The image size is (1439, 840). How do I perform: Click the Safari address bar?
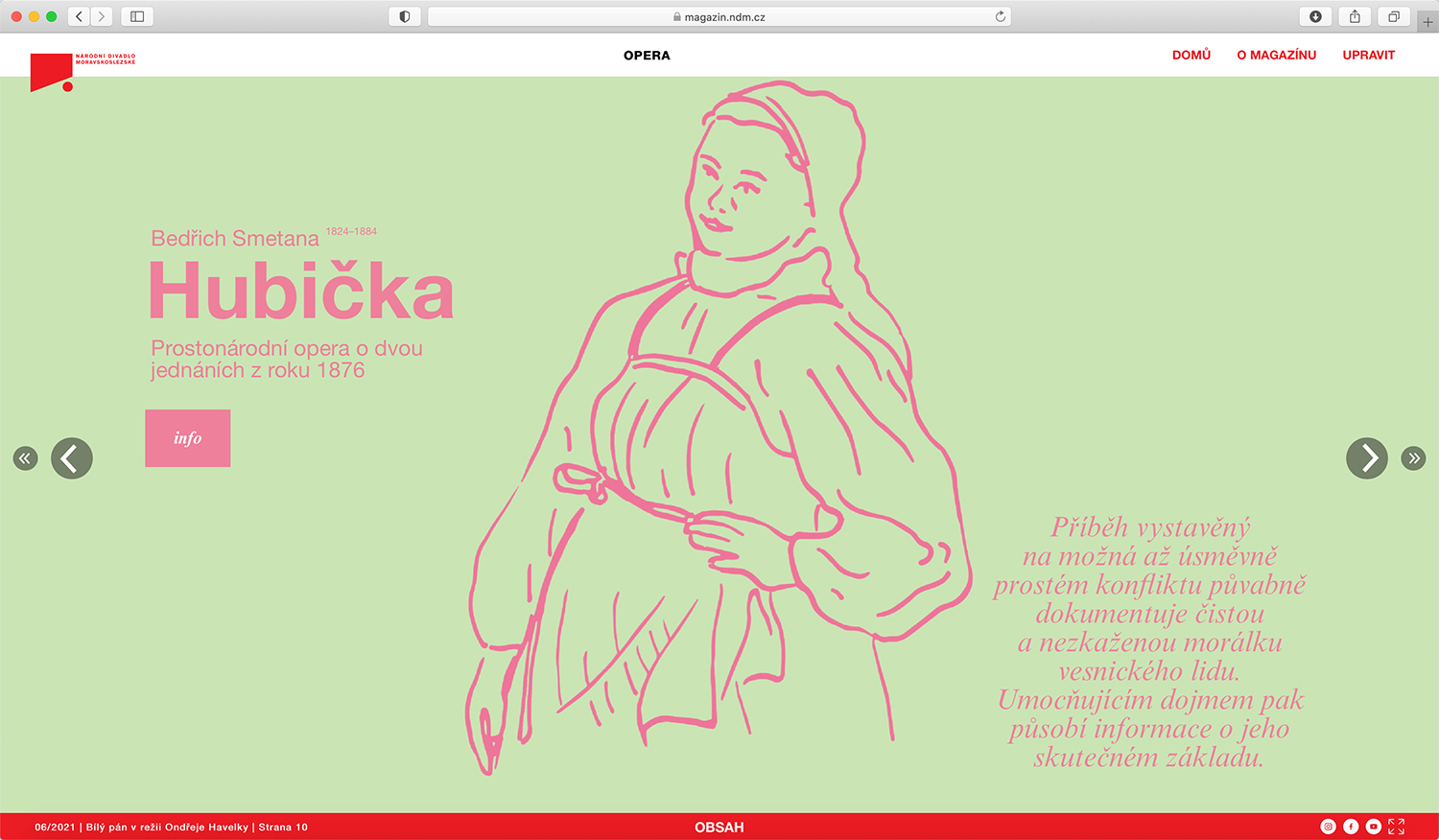(x=719, y=16)
